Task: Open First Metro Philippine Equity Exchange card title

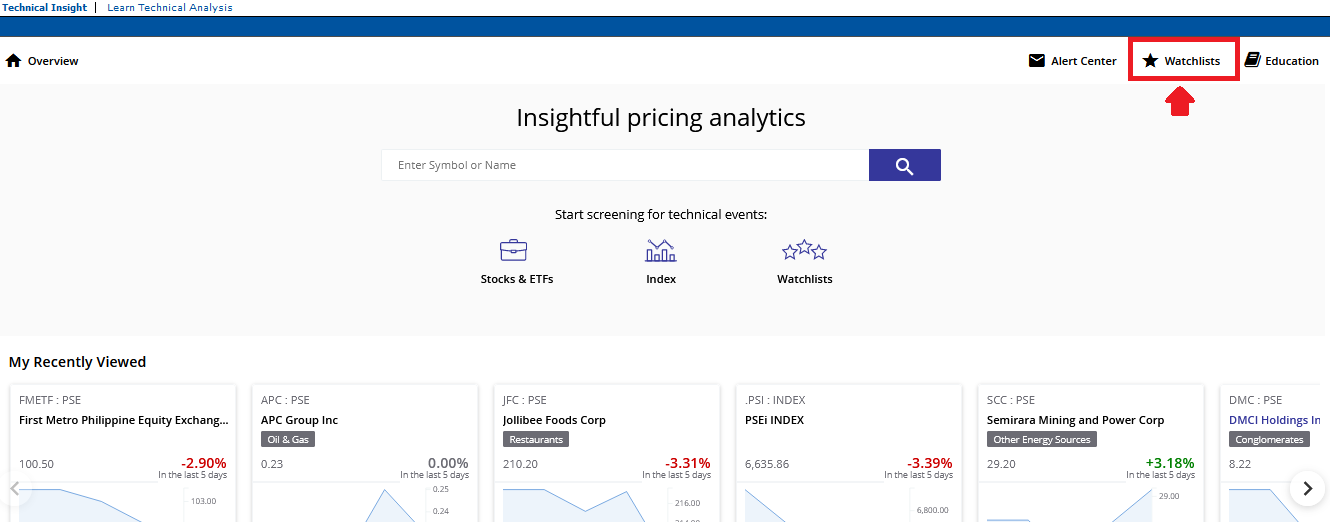Action: [x=124, y=420]
